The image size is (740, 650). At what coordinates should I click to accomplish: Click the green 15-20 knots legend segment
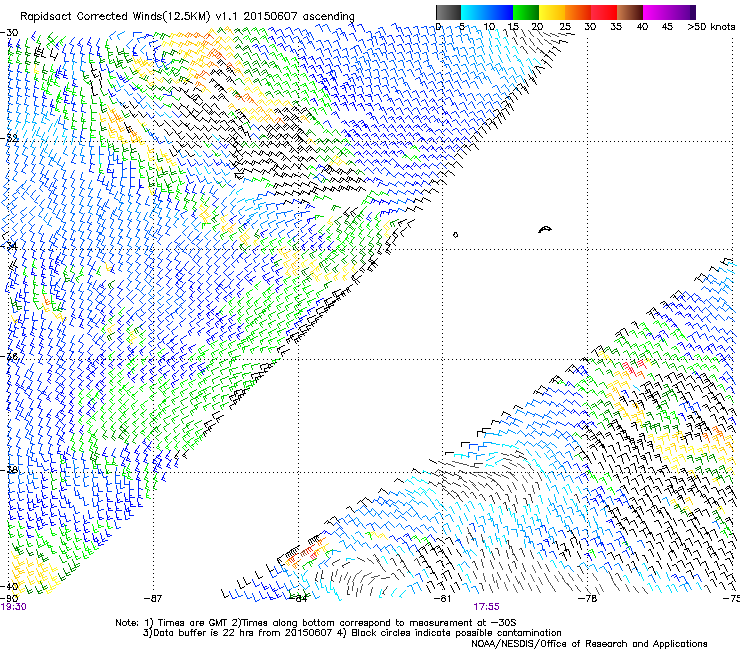(x=526, y=12)
